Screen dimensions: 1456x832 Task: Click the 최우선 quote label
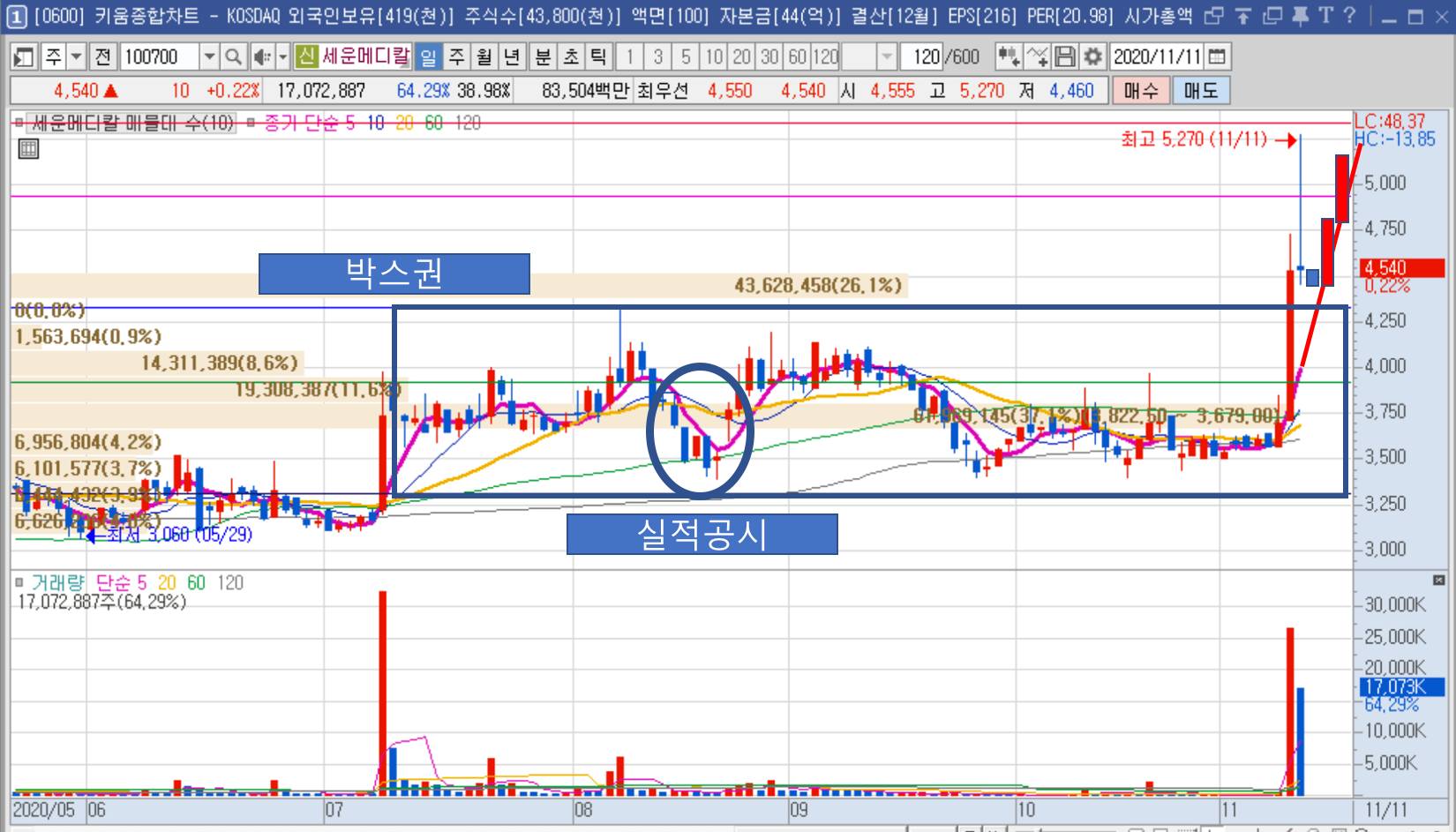[x=662, y=91]
